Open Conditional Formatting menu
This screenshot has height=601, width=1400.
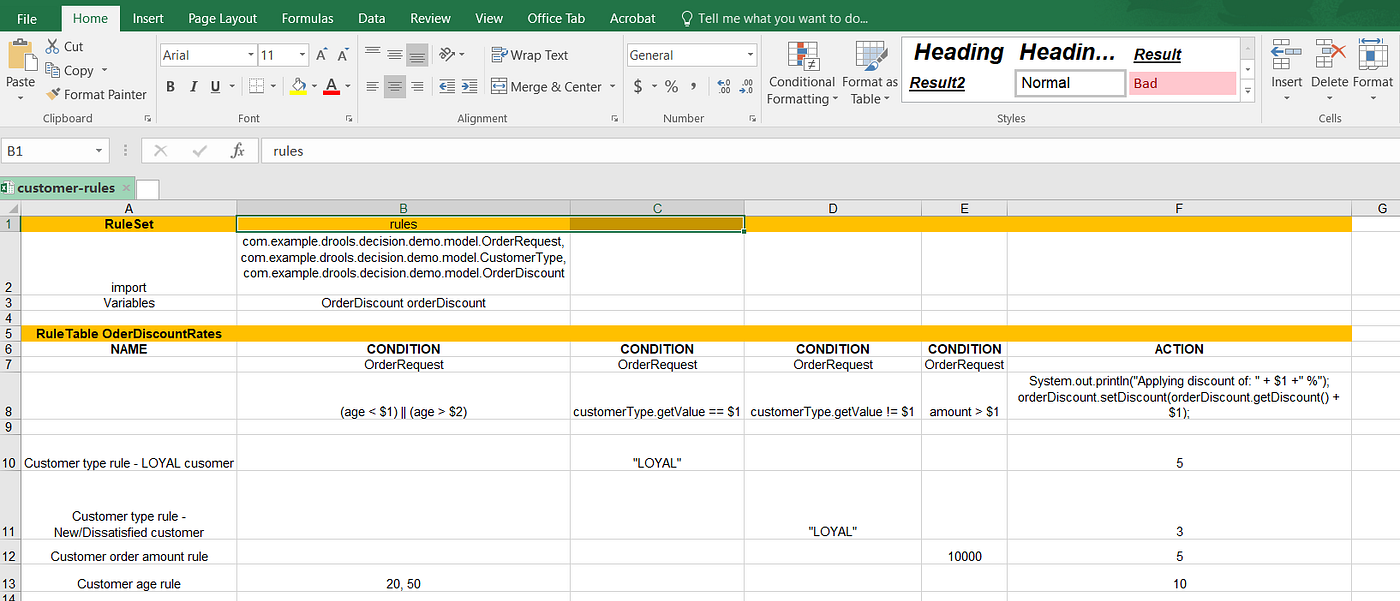[800, 73]
